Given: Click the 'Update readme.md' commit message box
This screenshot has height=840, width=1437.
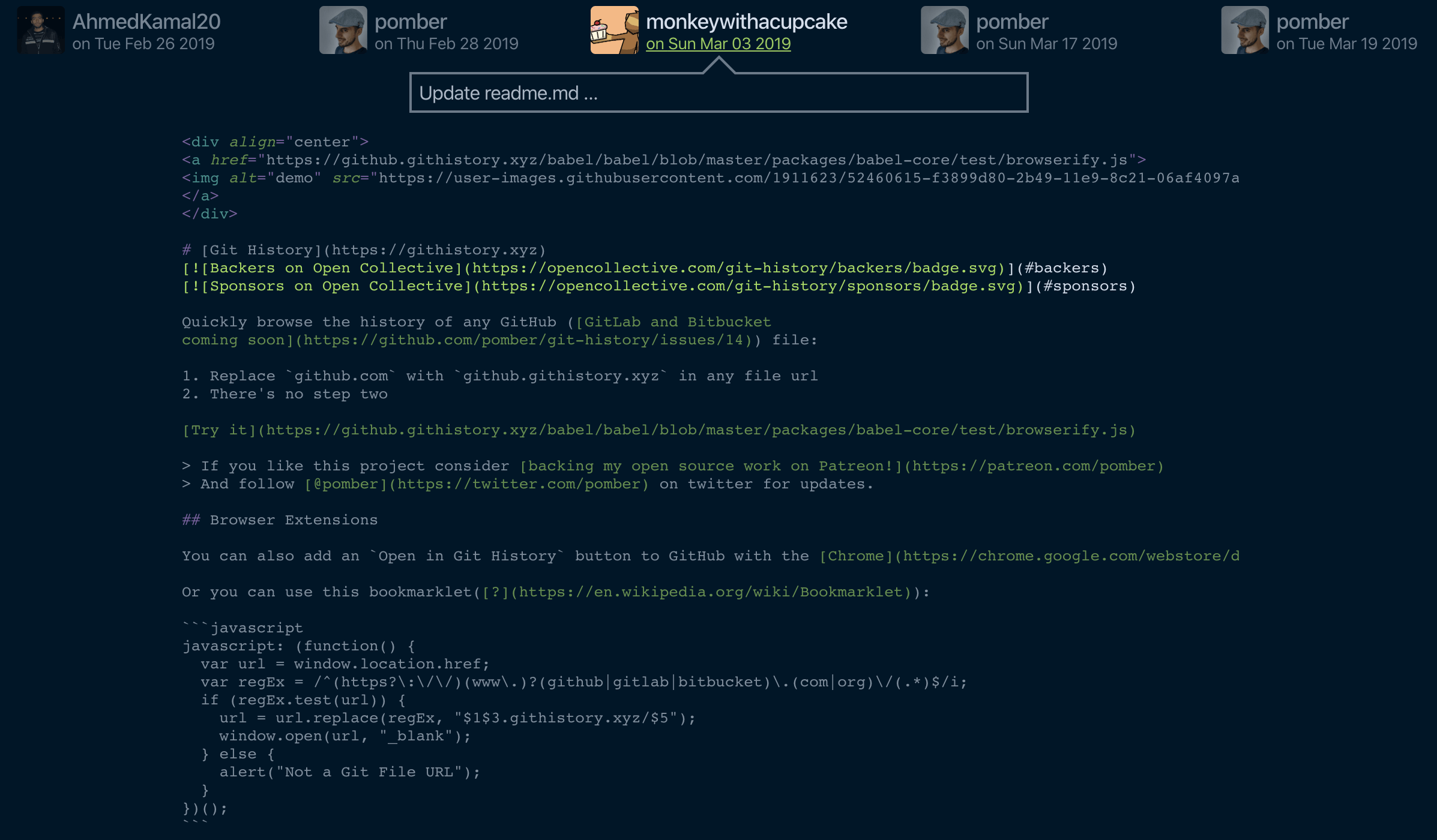Looking at the screenshot, I should click(718, 93).
